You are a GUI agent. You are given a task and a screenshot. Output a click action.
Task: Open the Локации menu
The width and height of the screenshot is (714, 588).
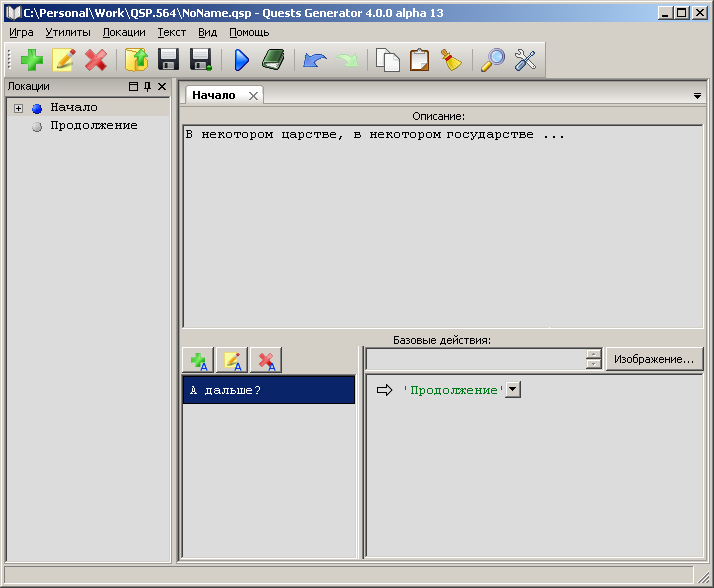124,32
